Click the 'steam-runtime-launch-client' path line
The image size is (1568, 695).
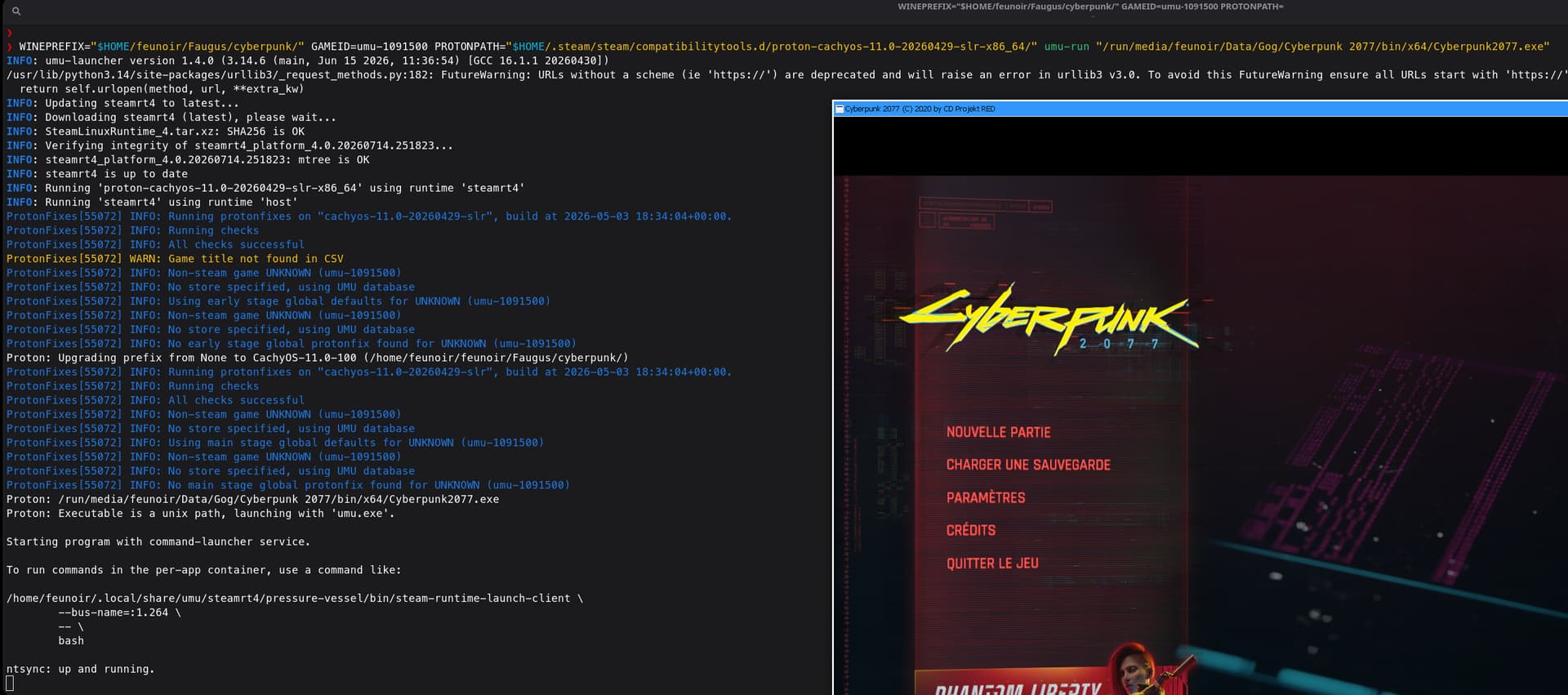295,599
